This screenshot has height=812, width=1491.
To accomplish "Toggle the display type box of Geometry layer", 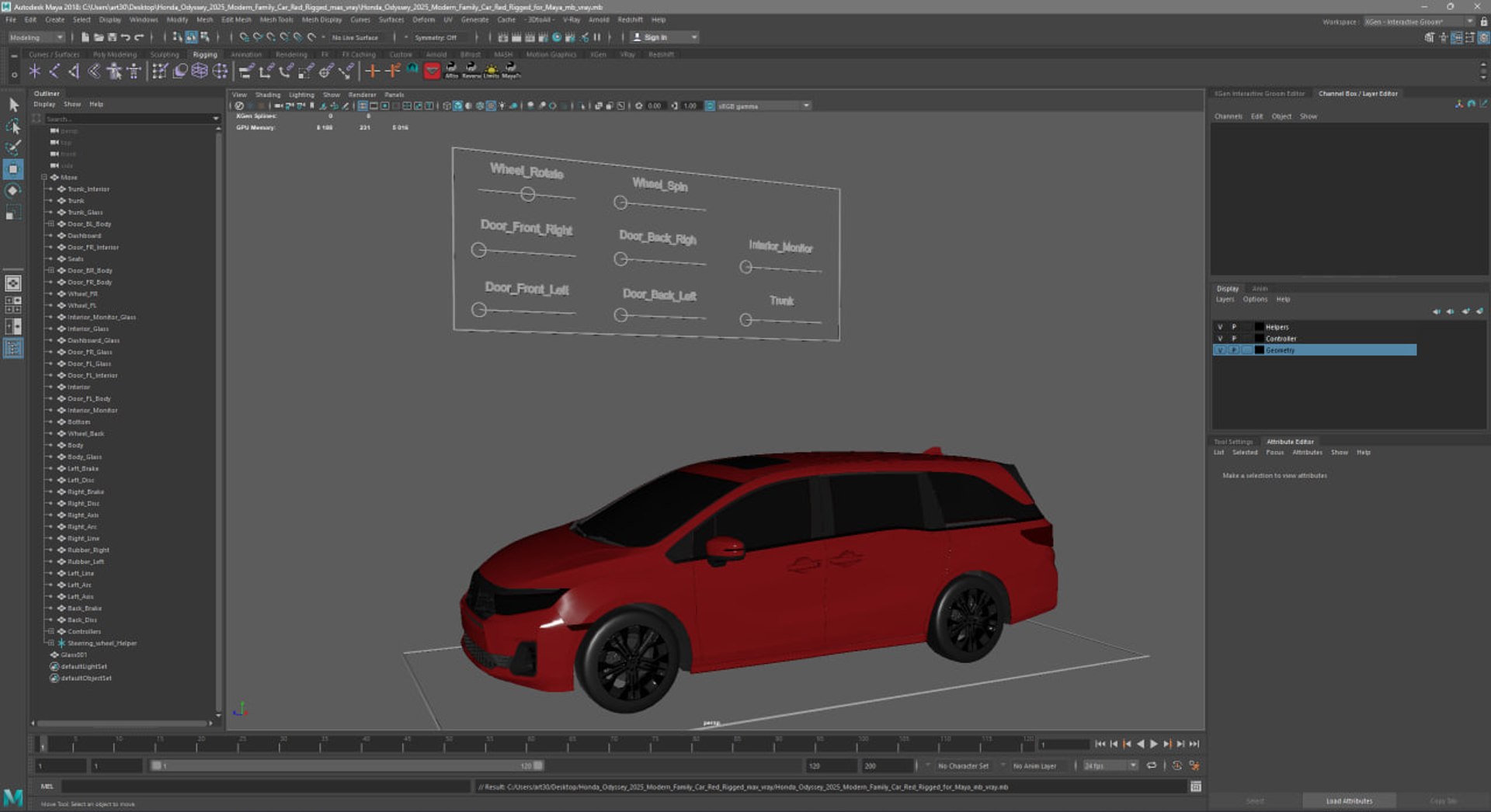I will 1246,350.
